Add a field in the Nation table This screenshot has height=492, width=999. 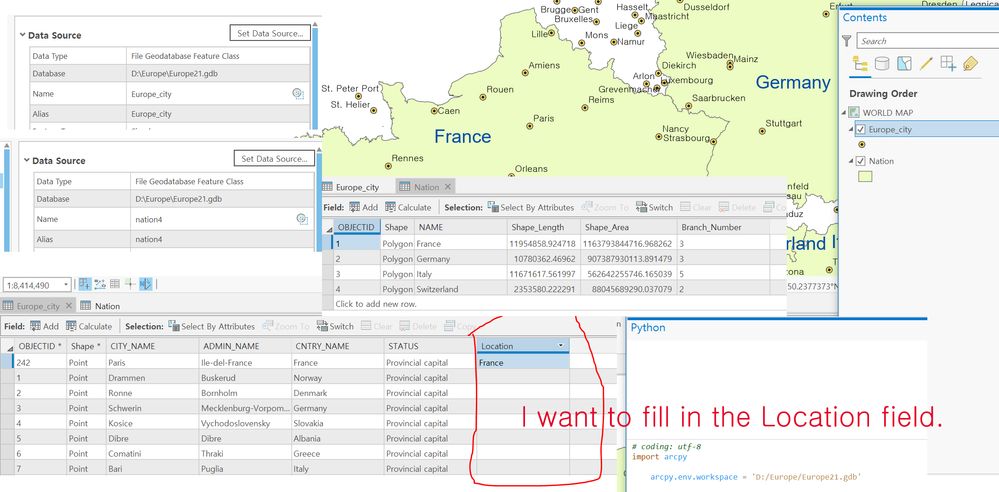tap(363, 207)
